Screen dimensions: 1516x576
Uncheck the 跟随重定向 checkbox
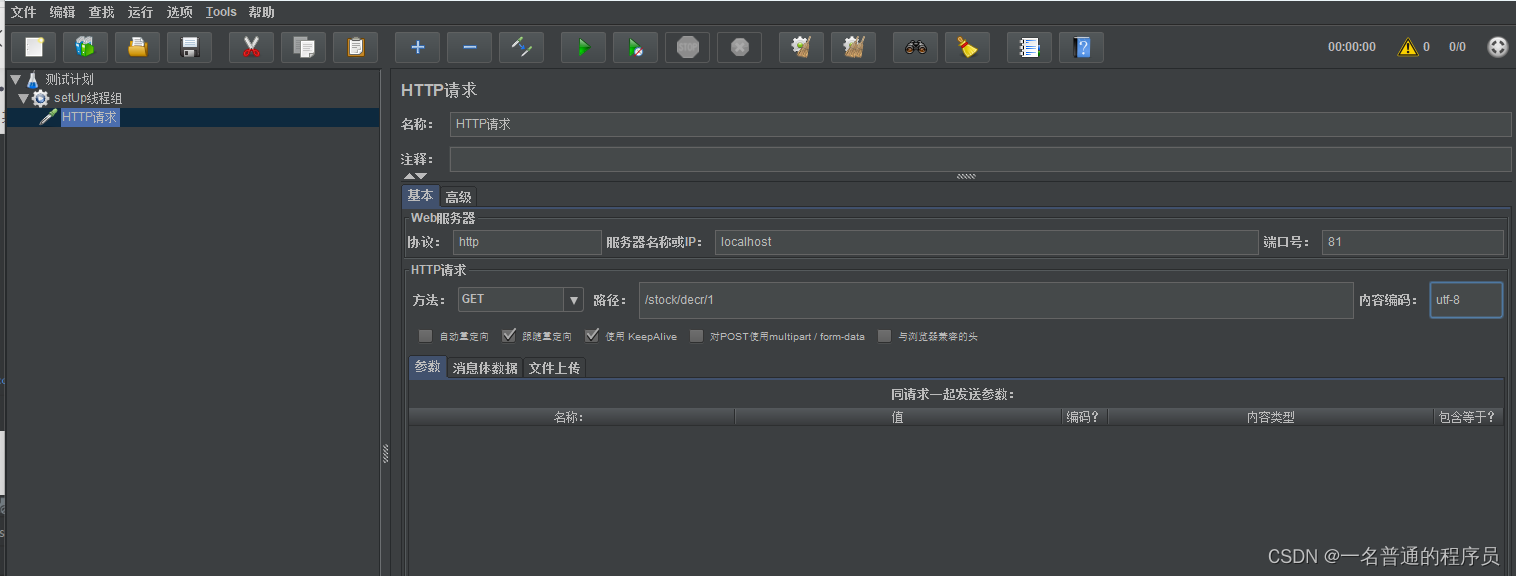pyautogui.click(x=509, y=336)
